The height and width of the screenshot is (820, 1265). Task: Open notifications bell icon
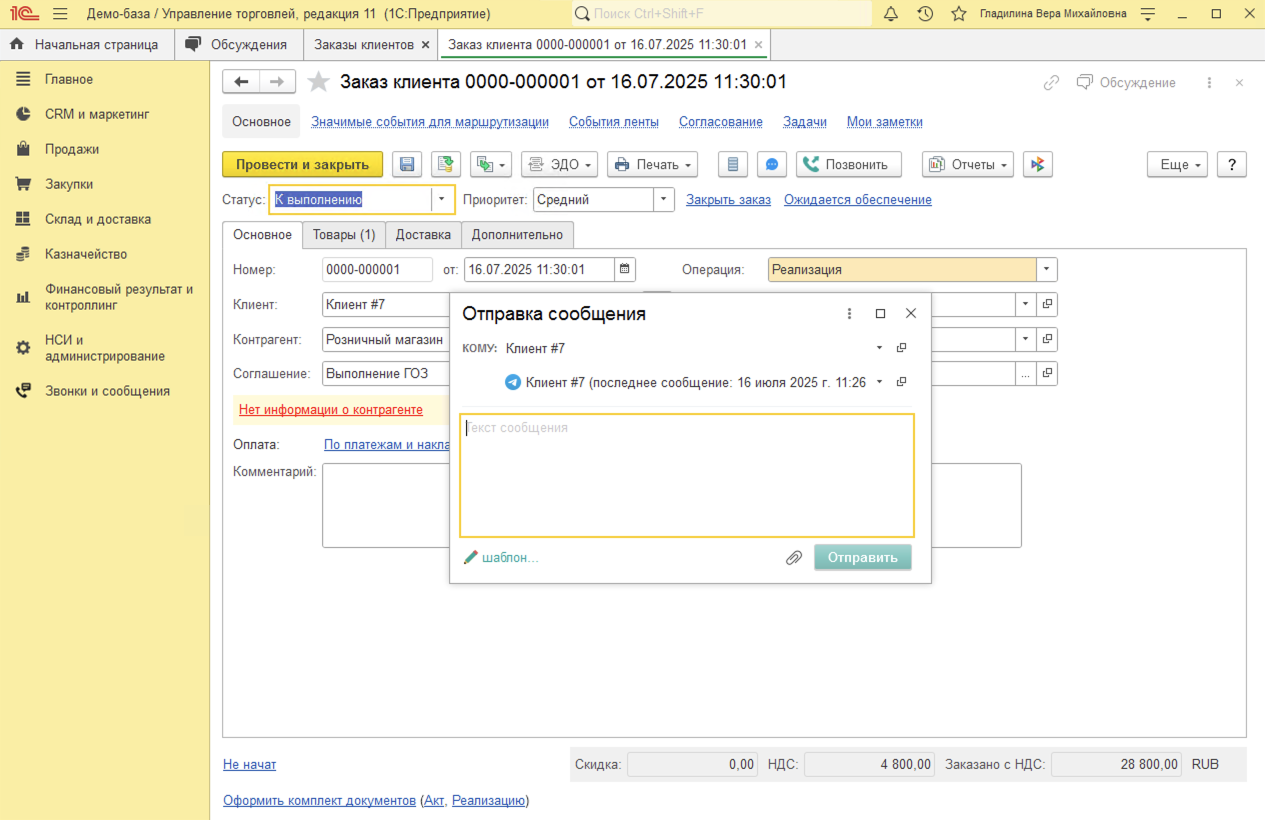892,14
